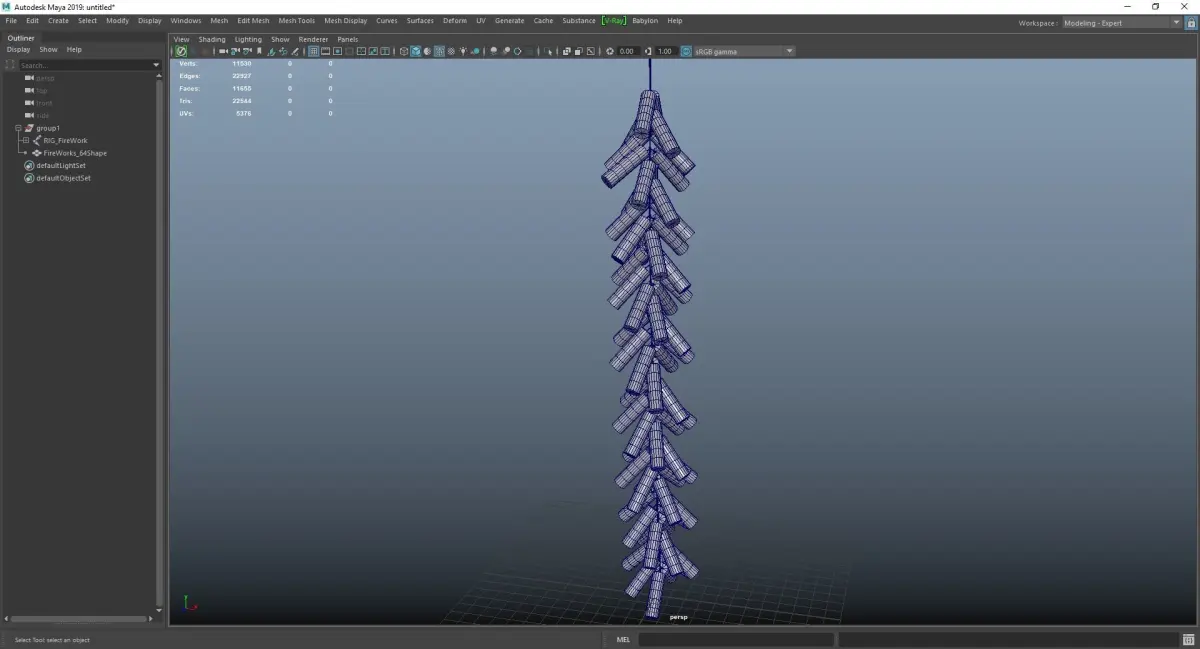Screen dimensions: 1200x649
Task: Click the Use Default Material icon
Action: click(427, 51)
